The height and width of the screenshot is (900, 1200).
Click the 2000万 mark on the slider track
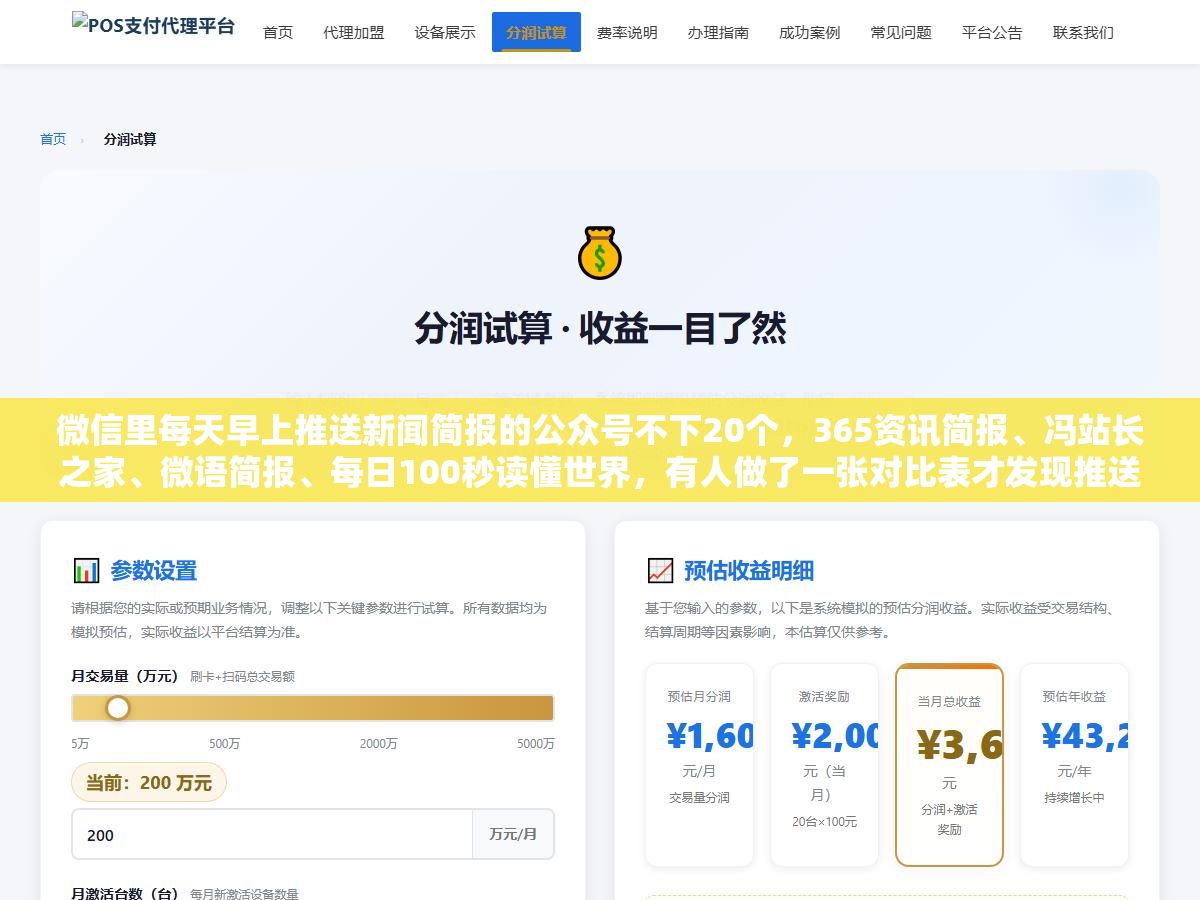379,743
